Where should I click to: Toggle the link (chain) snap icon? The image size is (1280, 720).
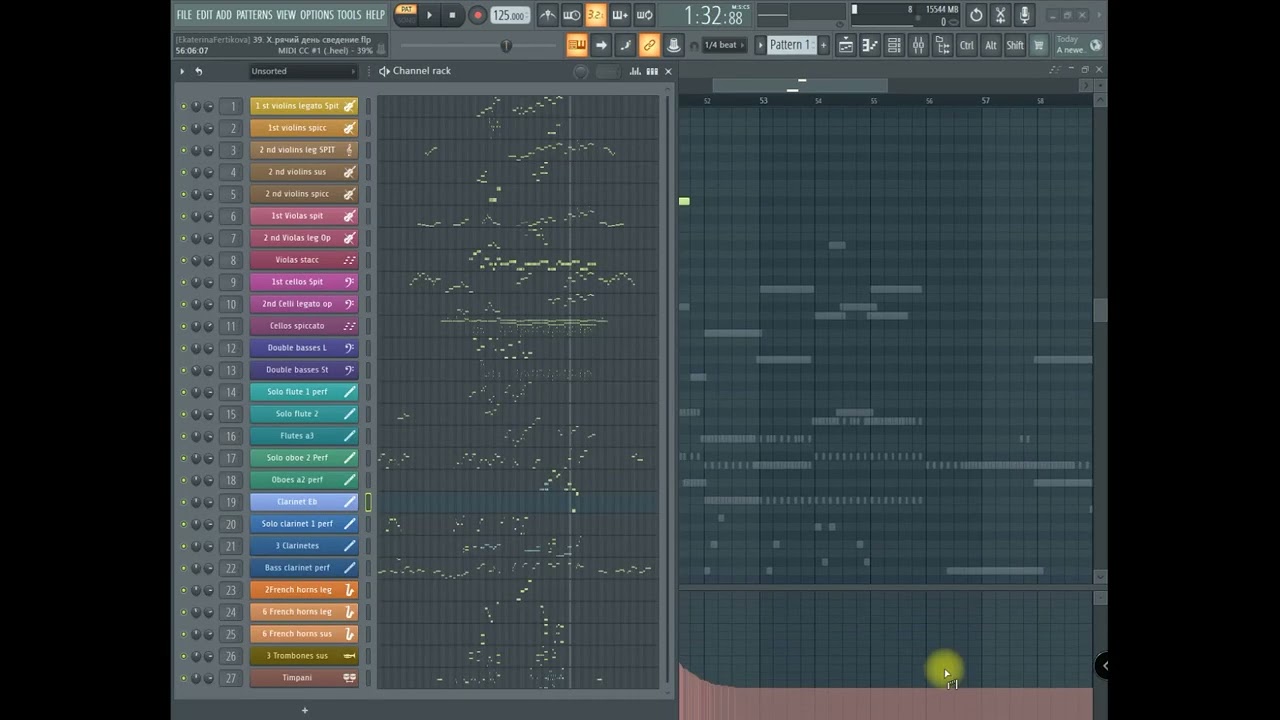click(649, 45)
